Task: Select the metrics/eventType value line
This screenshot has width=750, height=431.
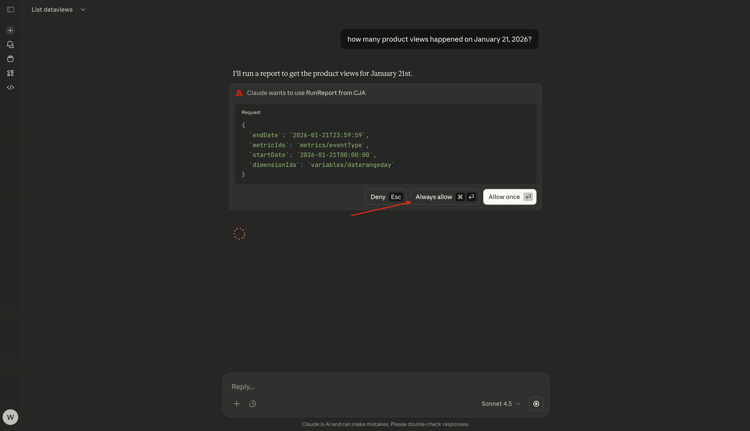Action: click(331, 145)
